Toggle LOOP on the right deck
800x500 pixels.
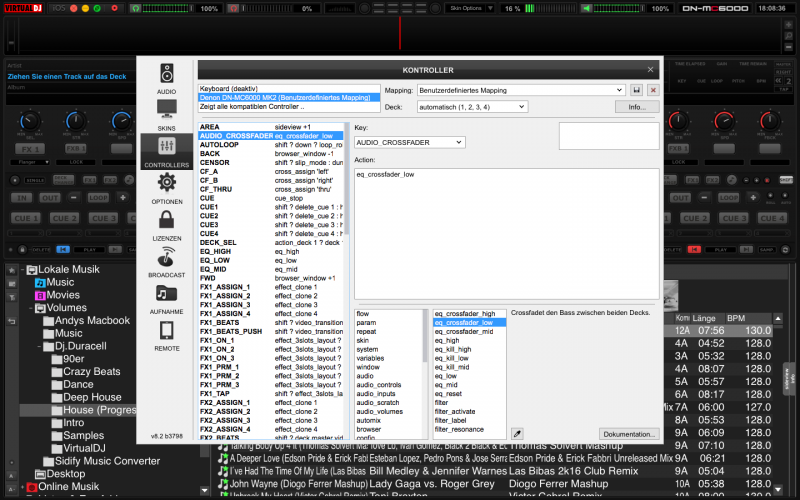(728, 197)
